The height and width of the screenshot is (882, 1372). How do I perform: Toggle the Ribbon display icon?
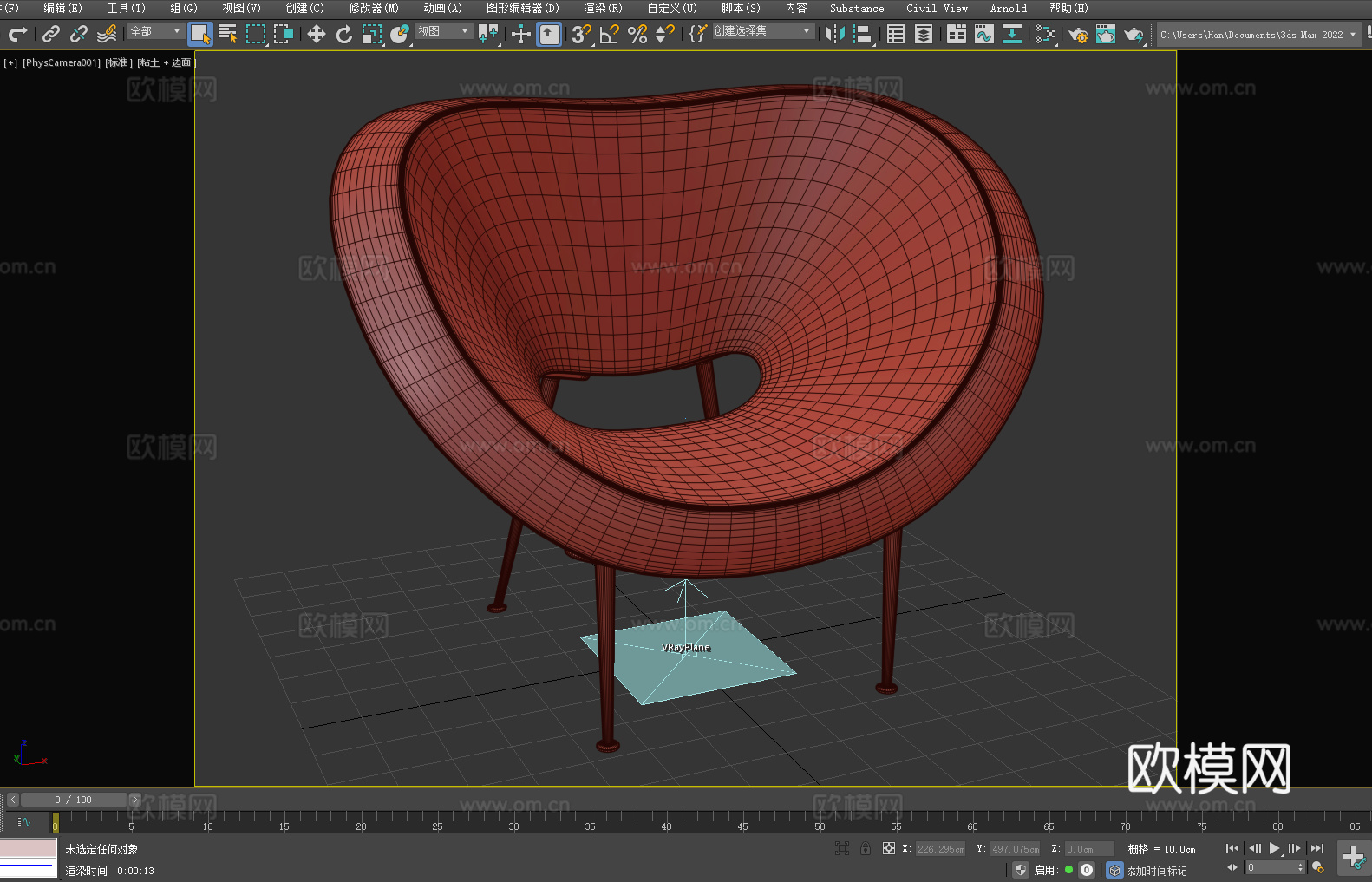[957, 34]
